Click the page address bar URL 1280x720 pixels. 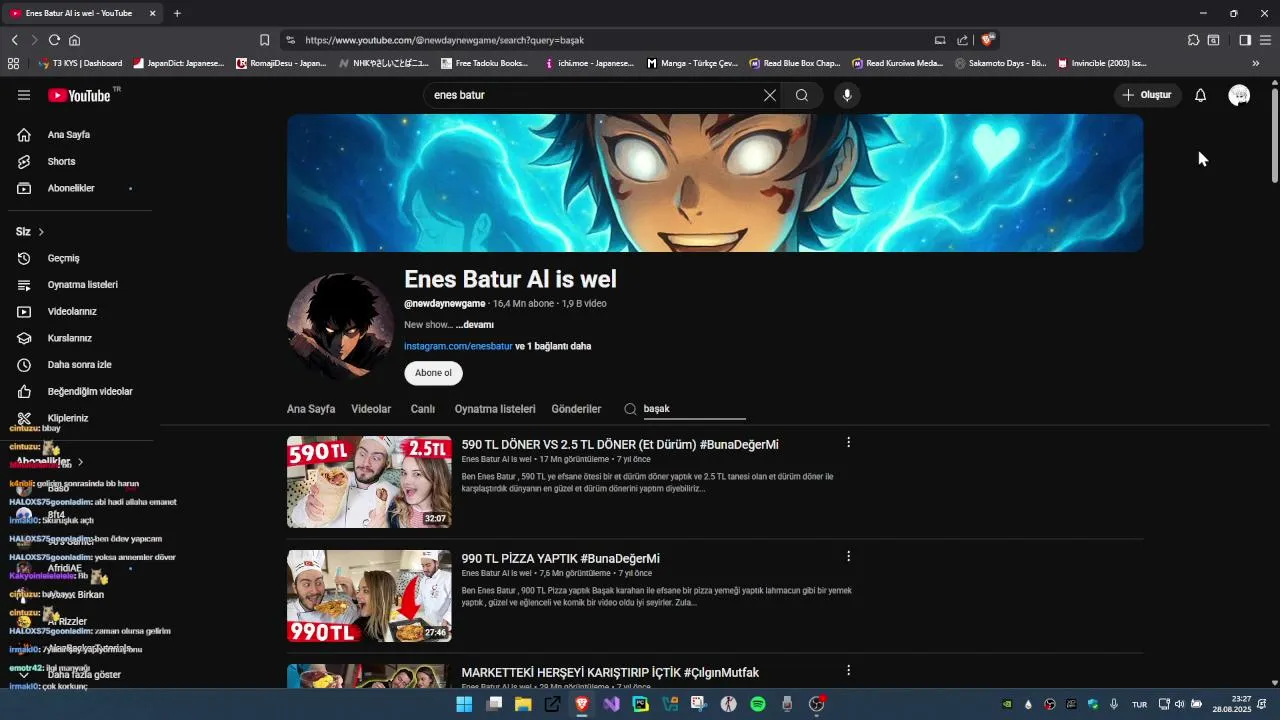(444, 40)
